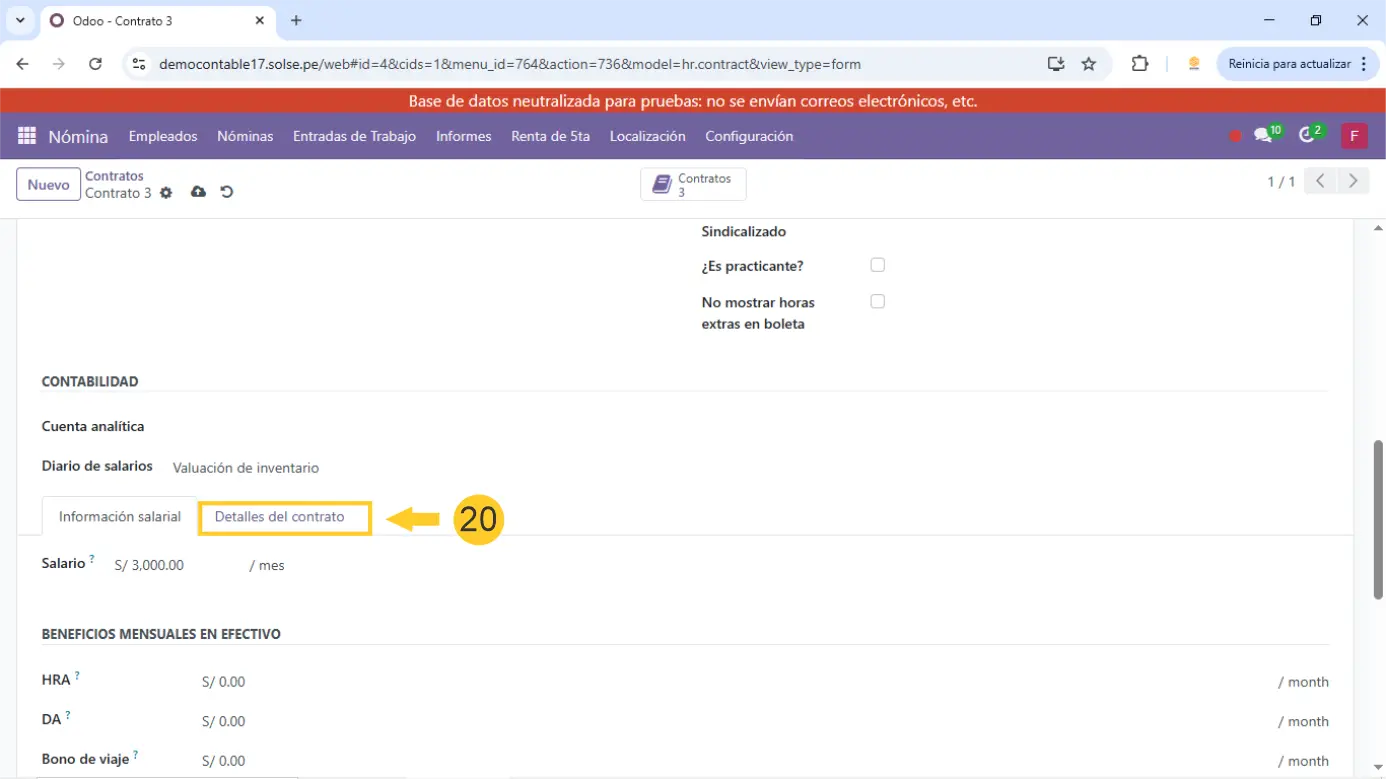Open the Empleados menu
The width and height of the screenshot is (1386, 779).
click(x=163, y=136)
